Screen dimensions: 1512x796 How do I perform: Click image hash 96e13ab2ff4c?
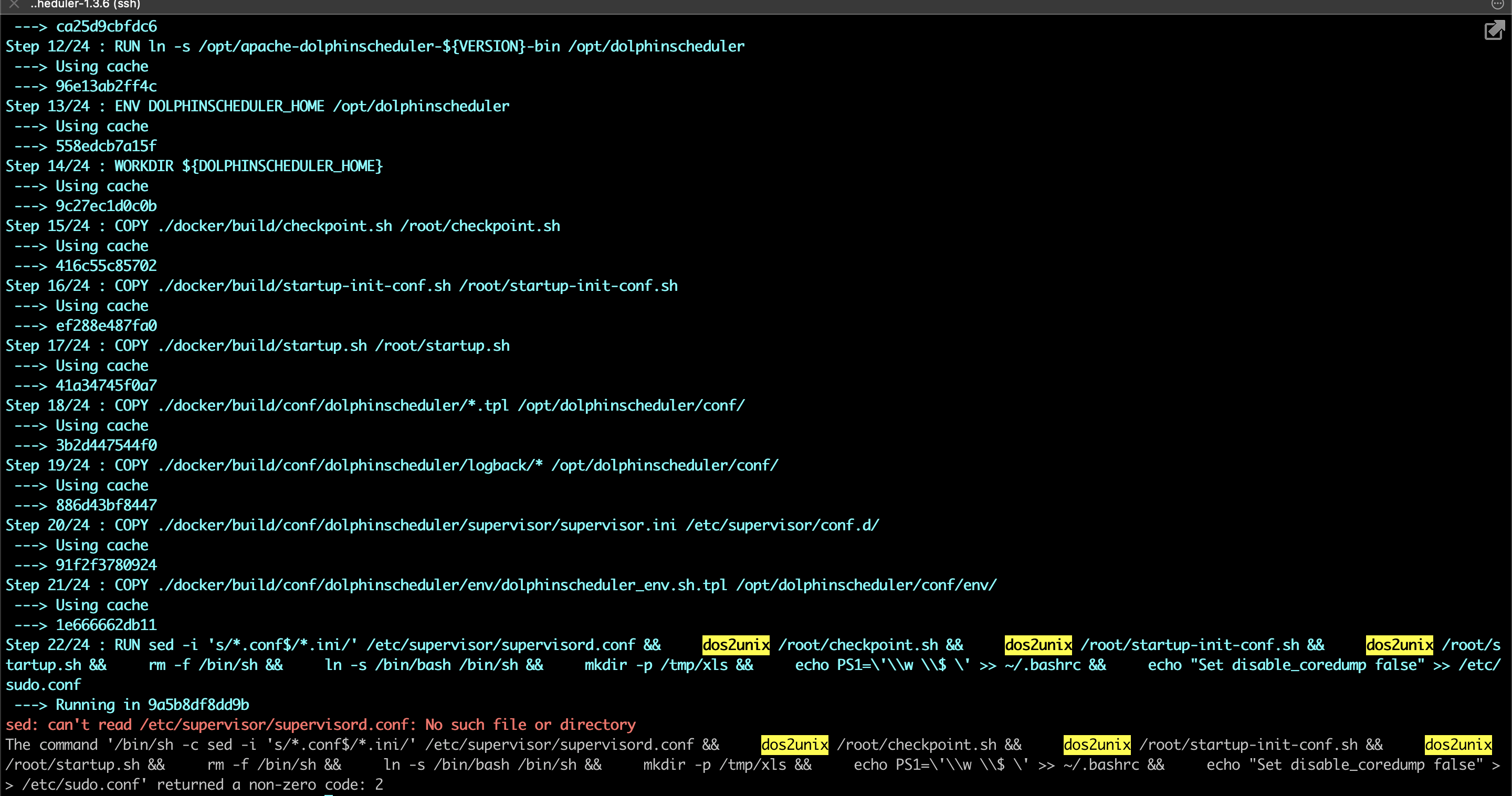point(106,86)
